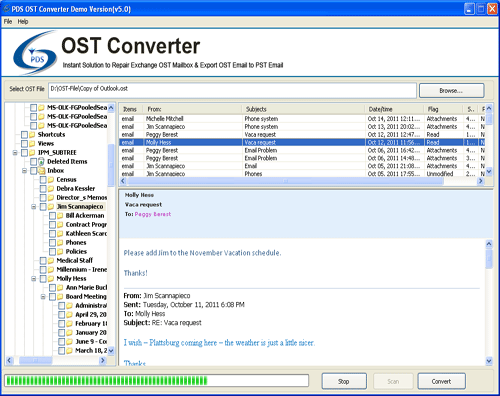Click the Peggy Berest recipient link

coord(153,214)
